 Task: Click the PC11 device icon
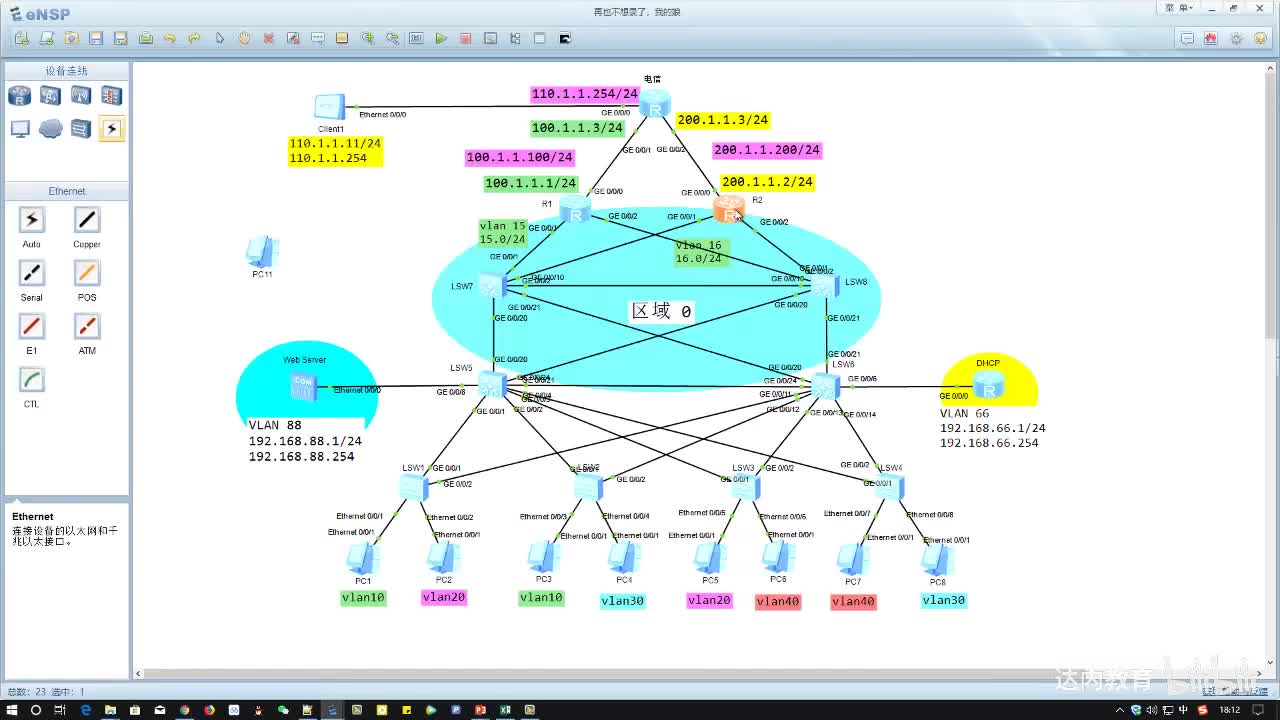pos(262,252)
